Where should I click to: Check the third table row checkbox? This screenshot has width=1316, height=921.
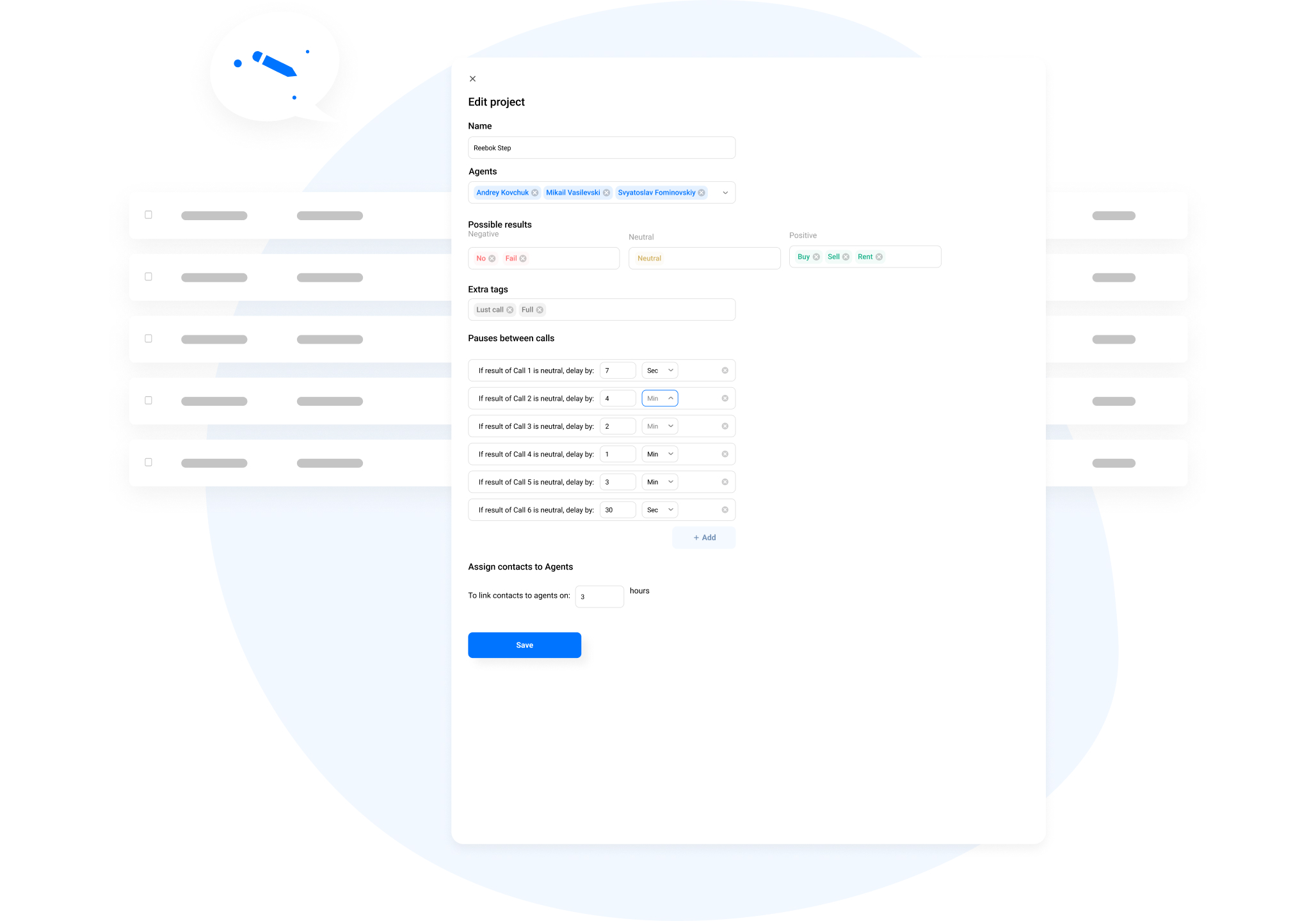148,339
